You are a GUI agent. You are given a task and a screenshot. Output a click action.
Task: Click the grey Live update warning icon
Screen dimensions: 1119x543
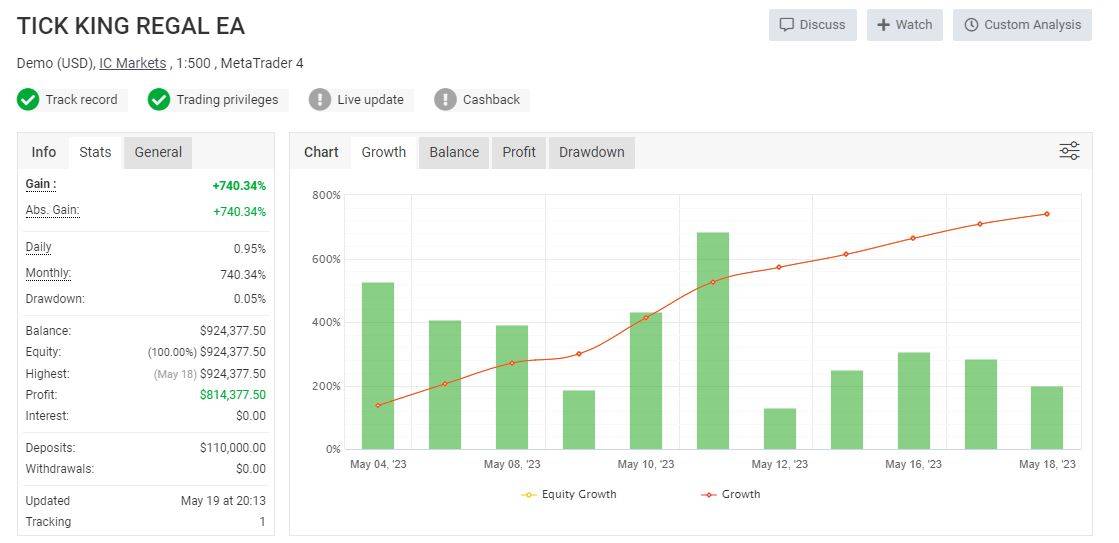pyautogui.click(x=319, y=99)
